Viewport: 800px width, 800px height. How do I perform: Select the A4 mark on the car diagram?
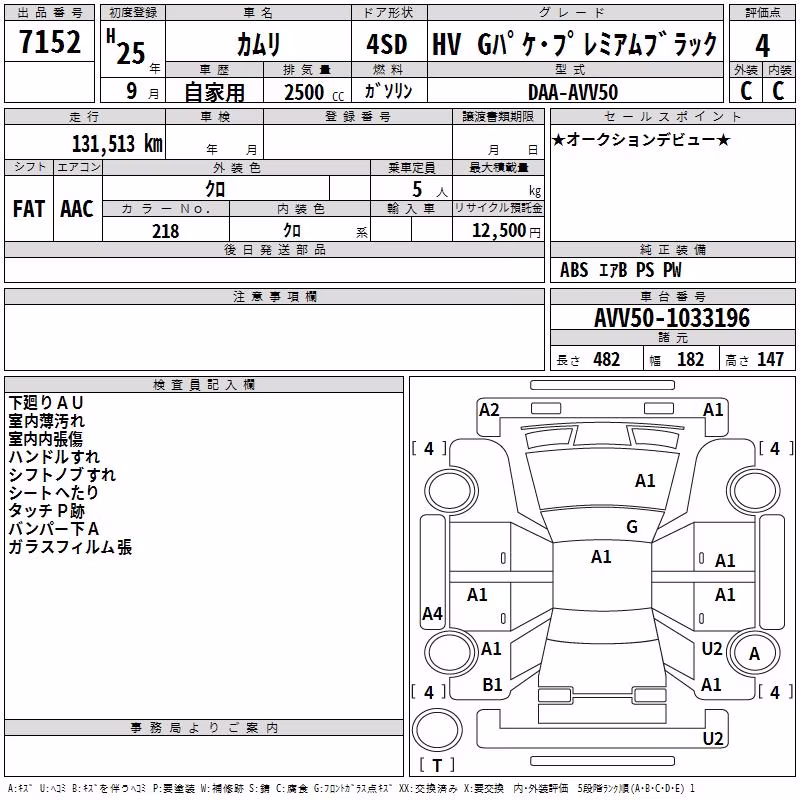tap(432, 613)
